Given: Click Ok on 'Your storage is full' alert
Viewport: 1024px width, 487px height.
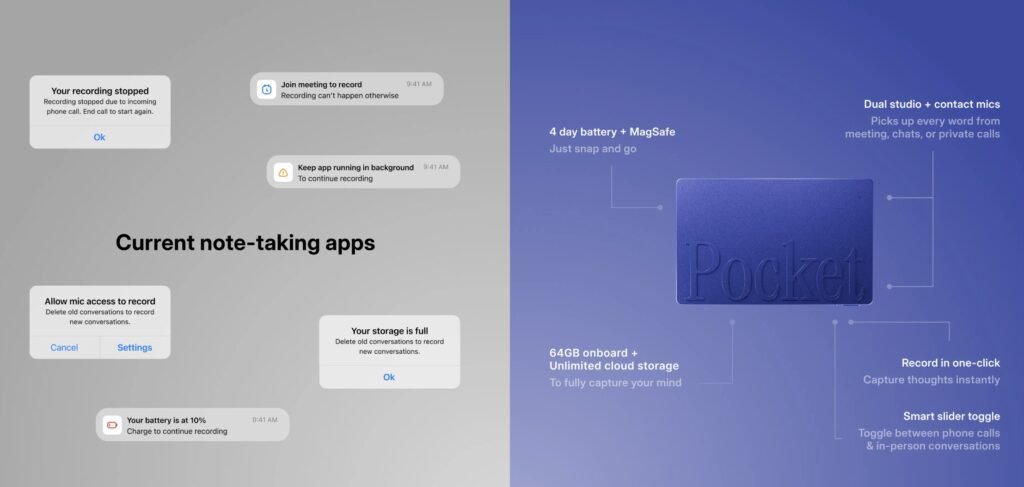Looking at the screenshot, I should point(389,377).
